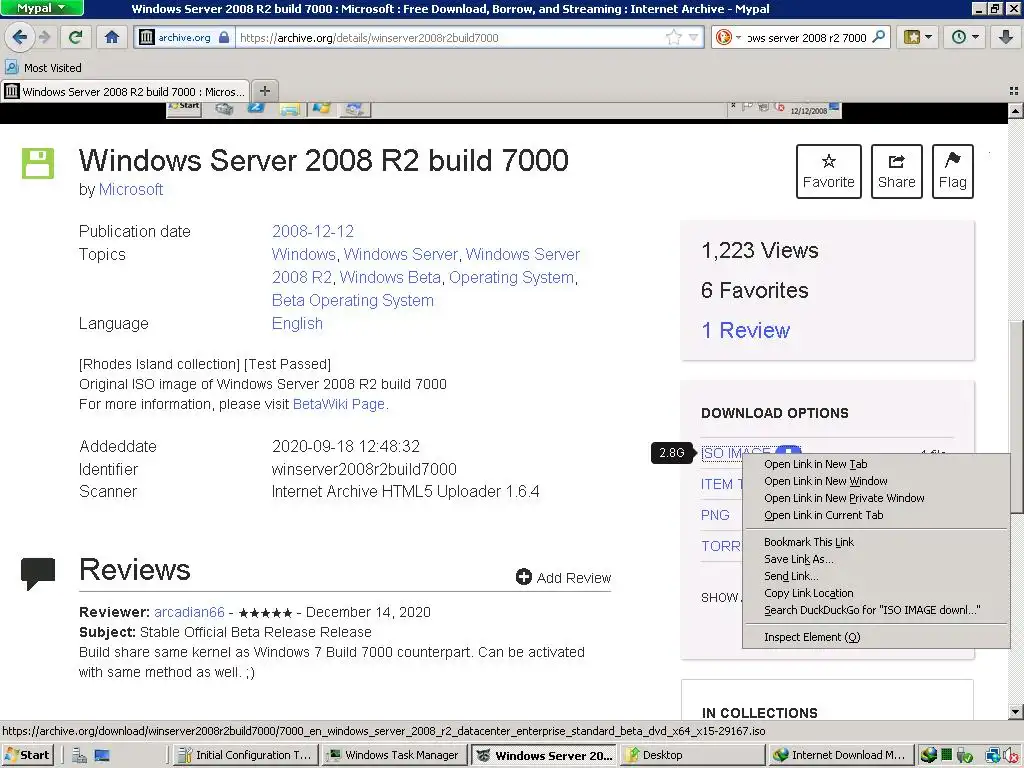1024x768 pixels.
Task: Open reviewer arcadian66 profile link
Action: click(x=189, y=612)
